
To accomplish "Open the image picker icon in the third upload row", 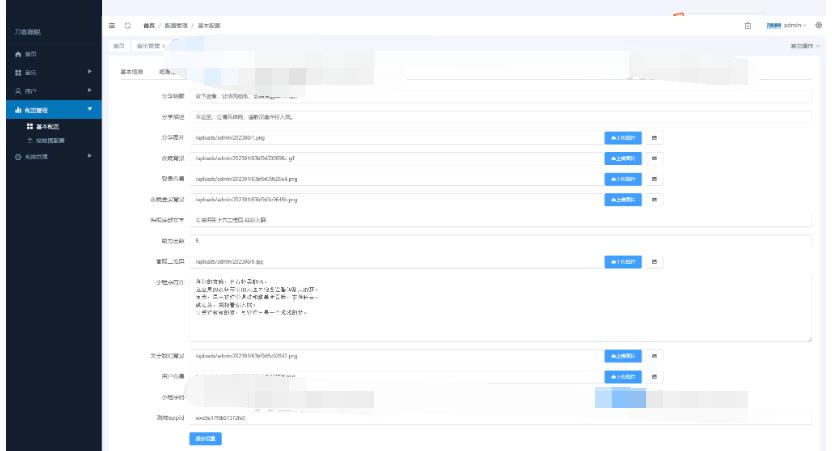I will [655, 178].
